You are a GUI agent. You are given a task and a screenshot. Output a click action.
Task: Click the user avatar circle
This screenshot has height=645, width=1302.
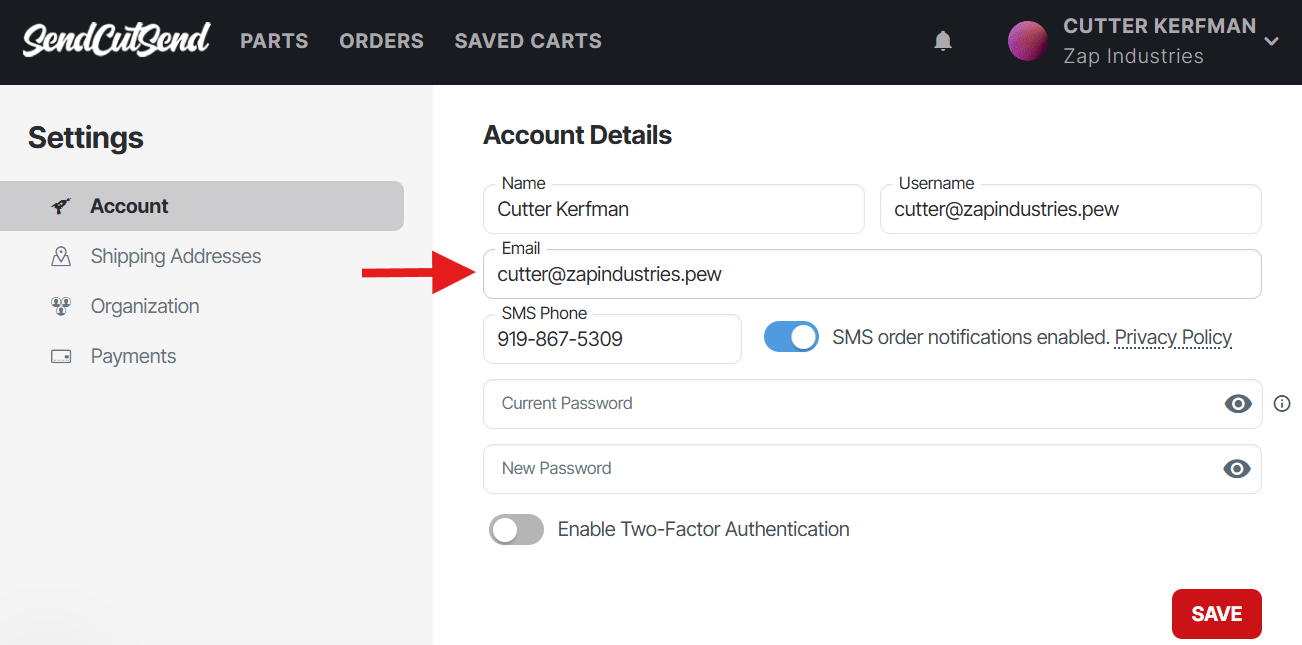pos(1027,41)
